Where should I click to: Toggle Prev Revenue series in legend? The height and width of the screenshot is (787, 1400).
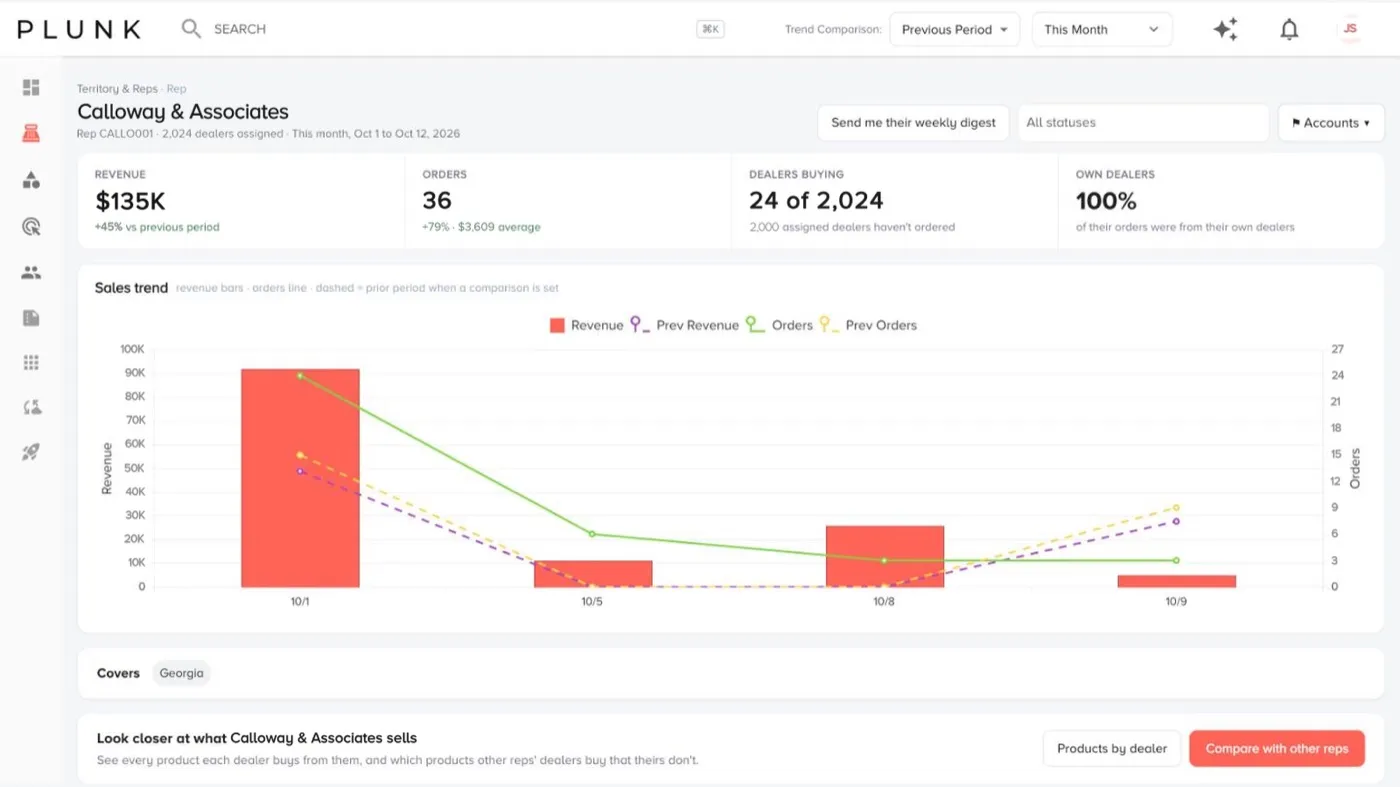(685, 325)
